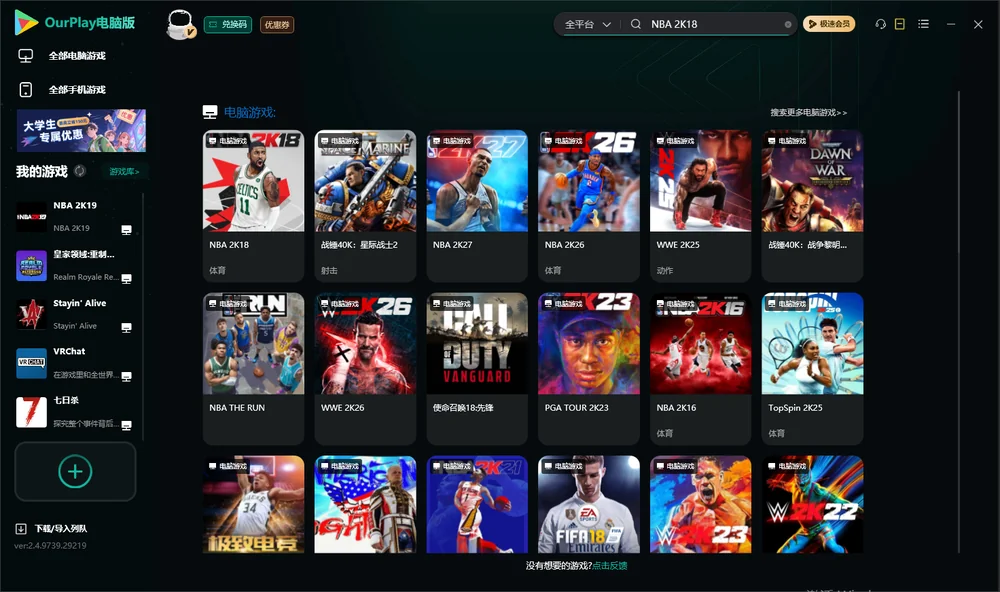Screen dimensions: 1000x592
Task: Open the user avatar profile
Action: coord(180,24)
